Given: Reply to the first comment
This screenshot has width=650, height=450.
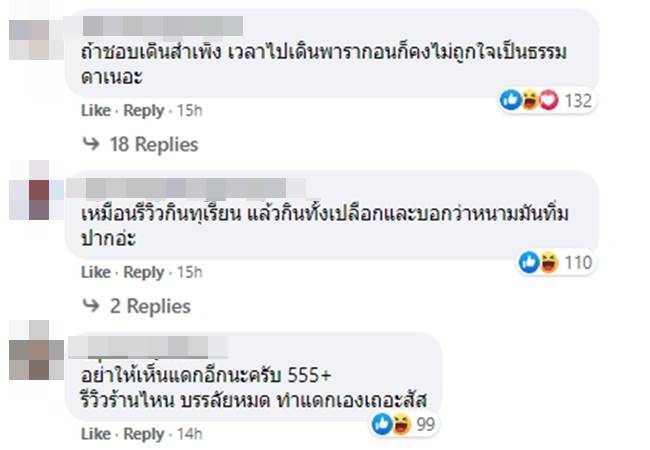Looking at the screenshot, I should tap(144, 110).
